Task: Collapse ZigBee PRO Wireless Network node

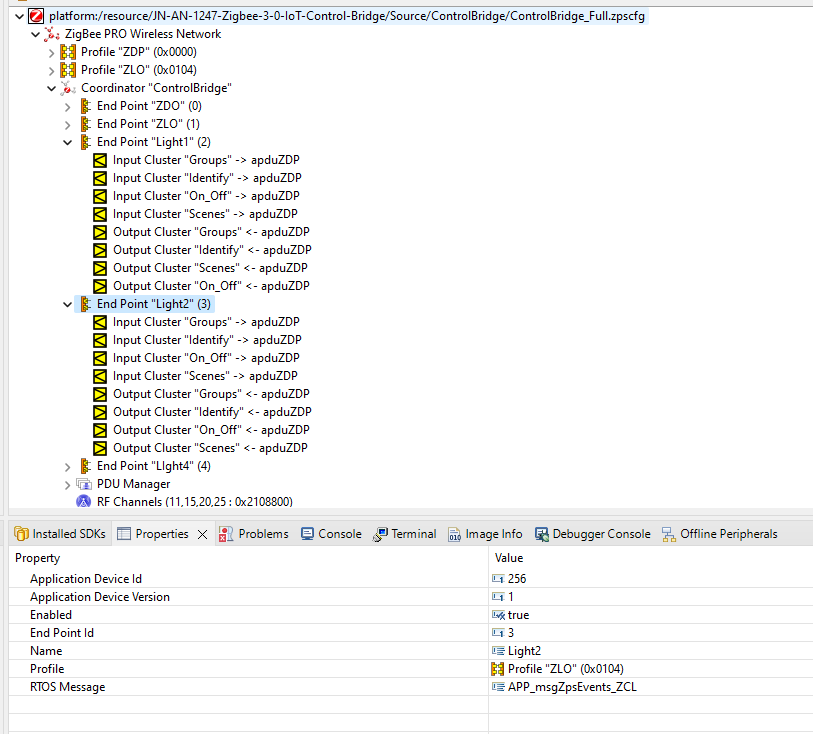Action: pos(35,35)
